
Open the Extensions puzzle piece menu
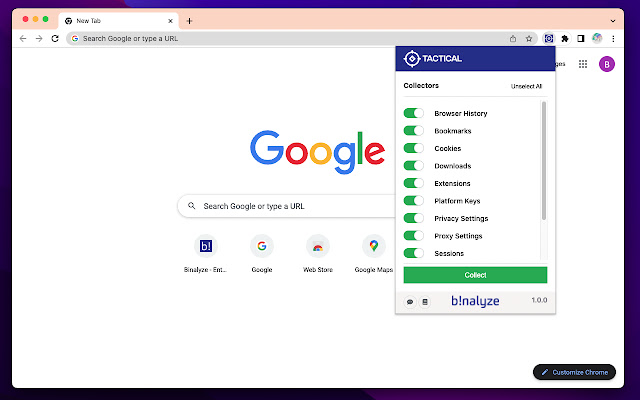[x=565, y=39]
